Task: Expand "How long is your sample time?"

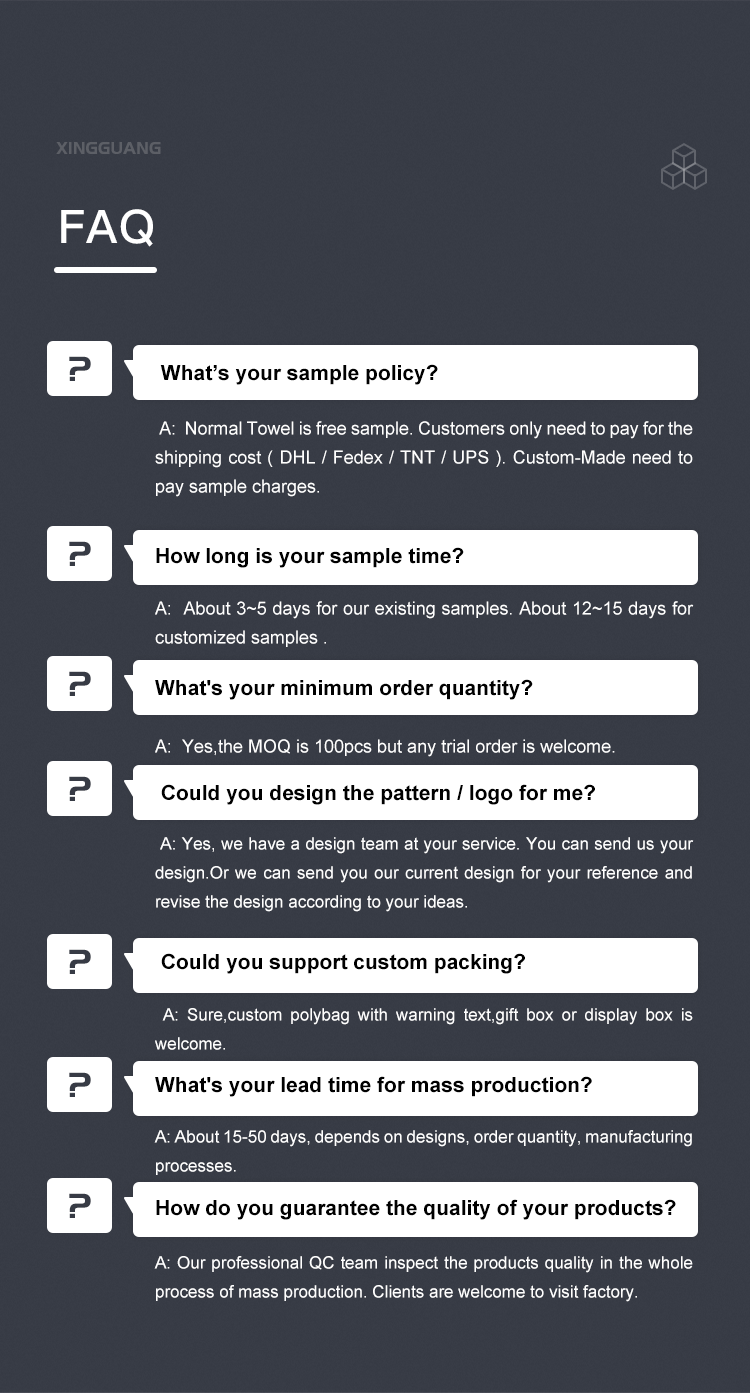Action: pos(415,557)
